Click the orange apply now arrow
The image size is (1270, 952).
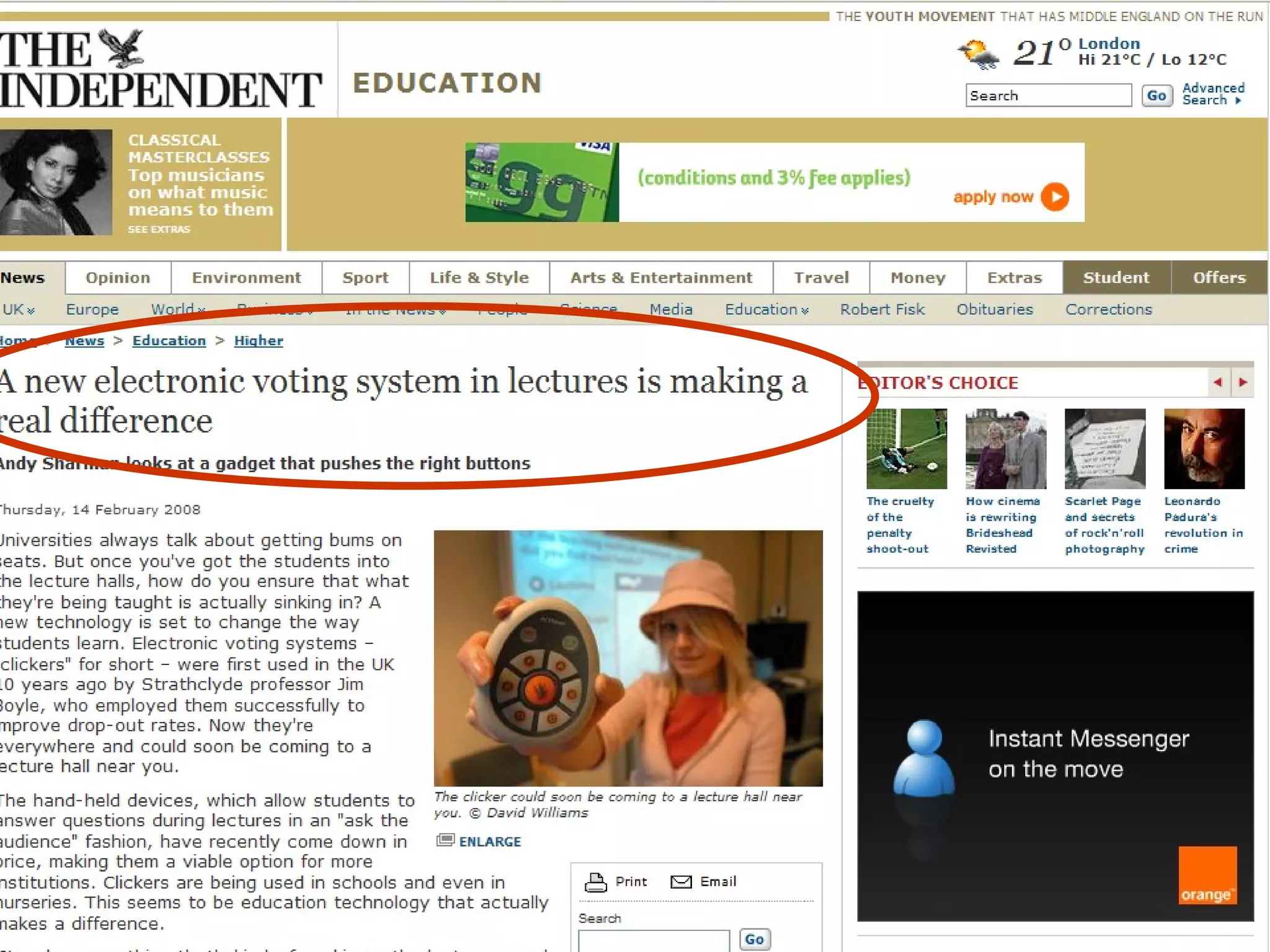tap(1055, 197)
